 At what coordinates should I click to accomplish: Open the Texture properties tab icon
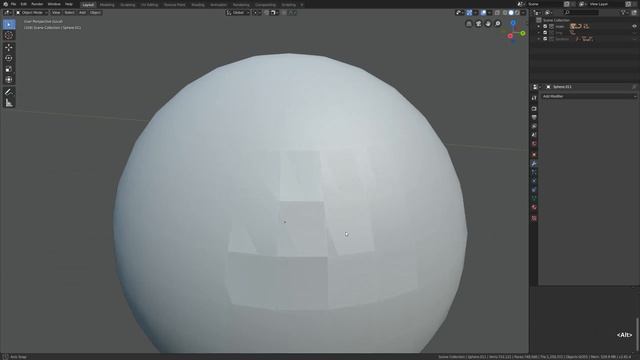point(534,218)
